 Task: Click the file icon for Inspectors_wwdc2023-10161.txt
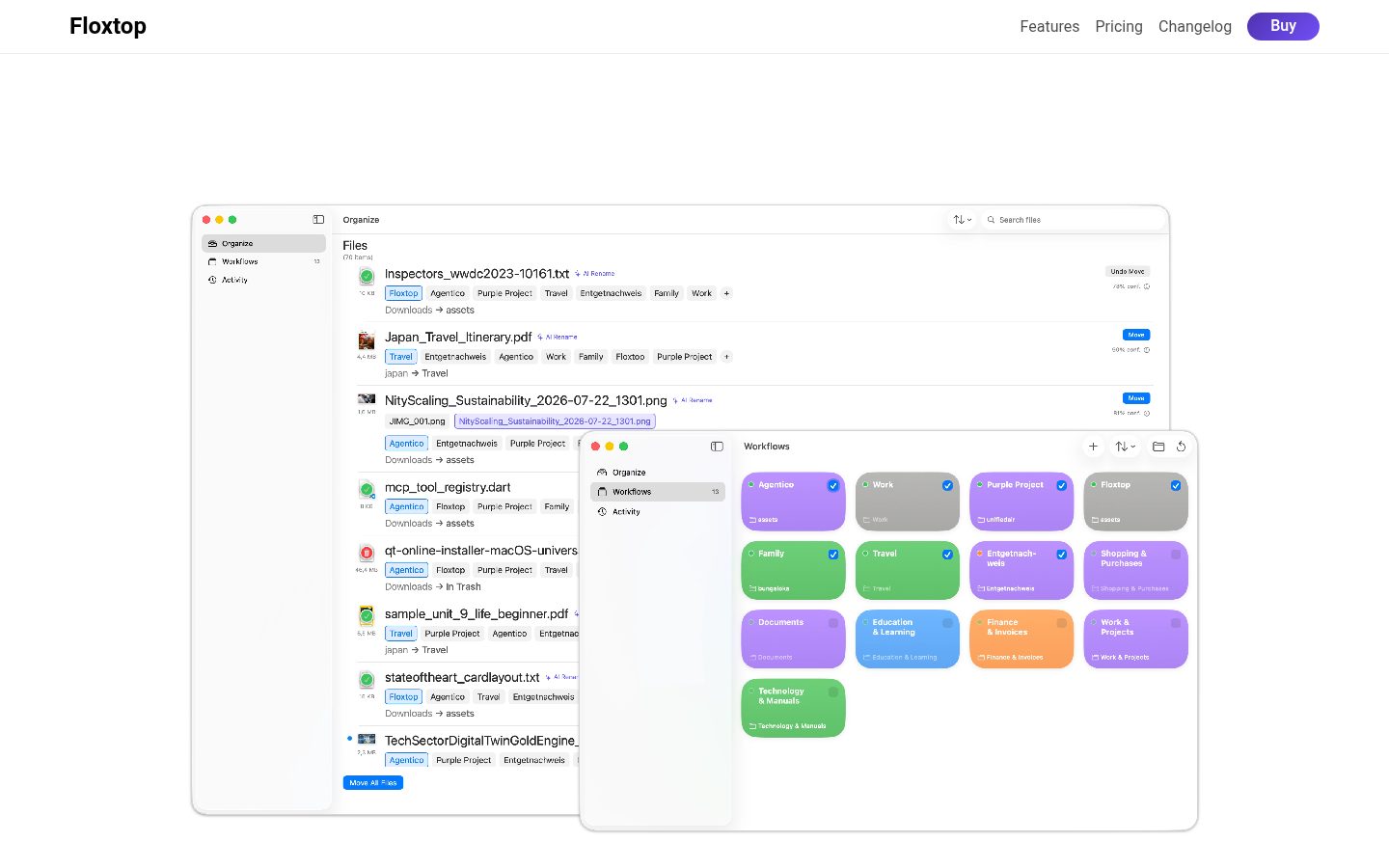click(x=367, y=277)
